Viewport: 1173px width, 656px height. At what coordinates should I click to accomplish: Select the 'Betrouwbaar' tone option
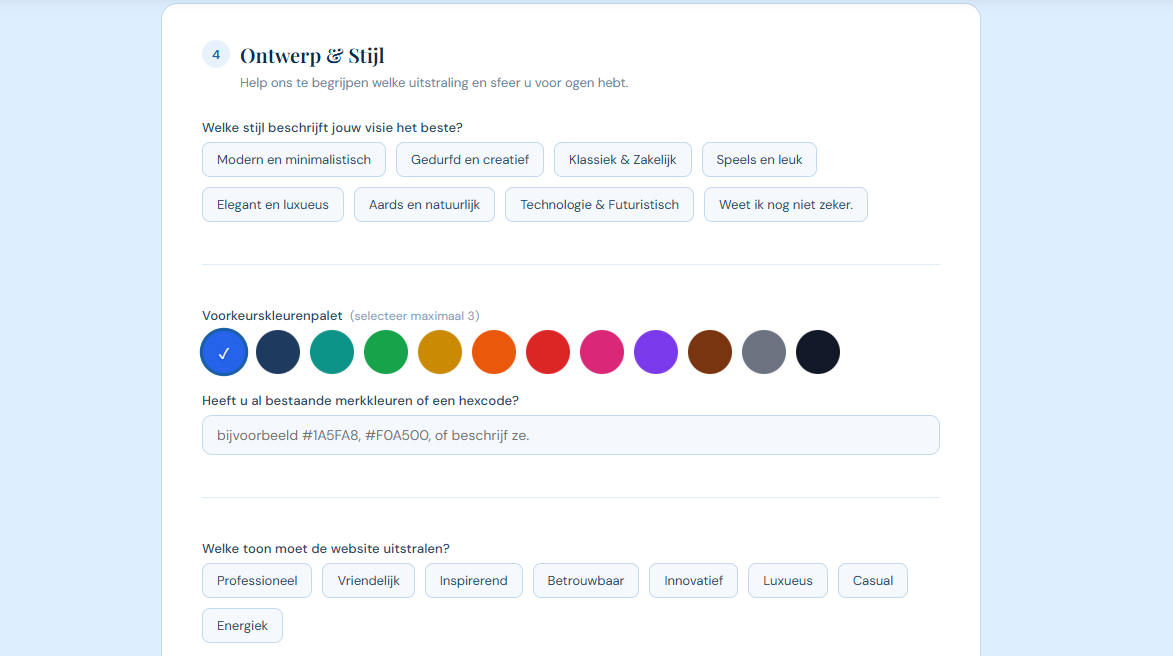pos(585,580)
